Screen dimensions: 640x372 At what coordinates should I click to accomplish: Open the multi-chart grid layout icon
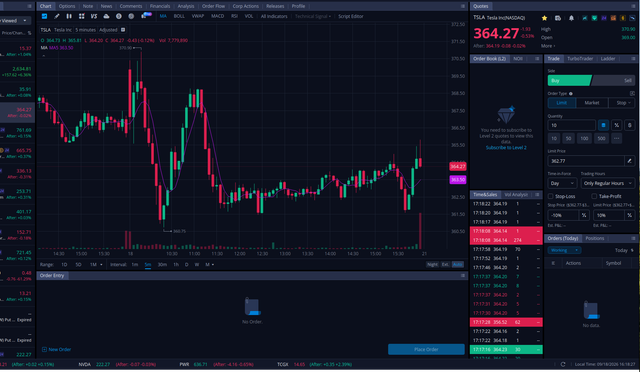[82, 16]
